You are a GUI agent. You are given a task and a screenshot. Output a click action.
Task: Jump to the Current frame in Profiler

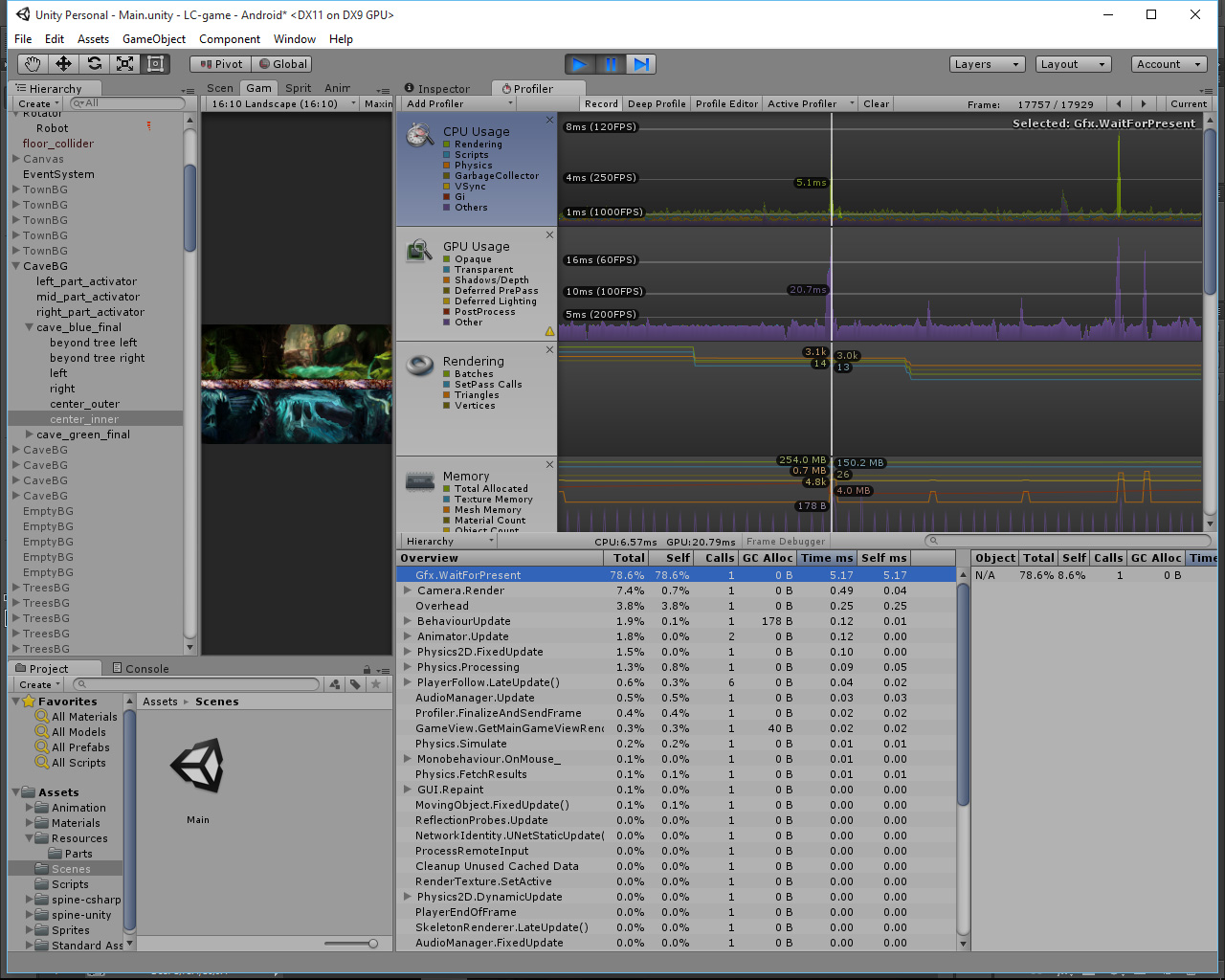[1188, 103]
